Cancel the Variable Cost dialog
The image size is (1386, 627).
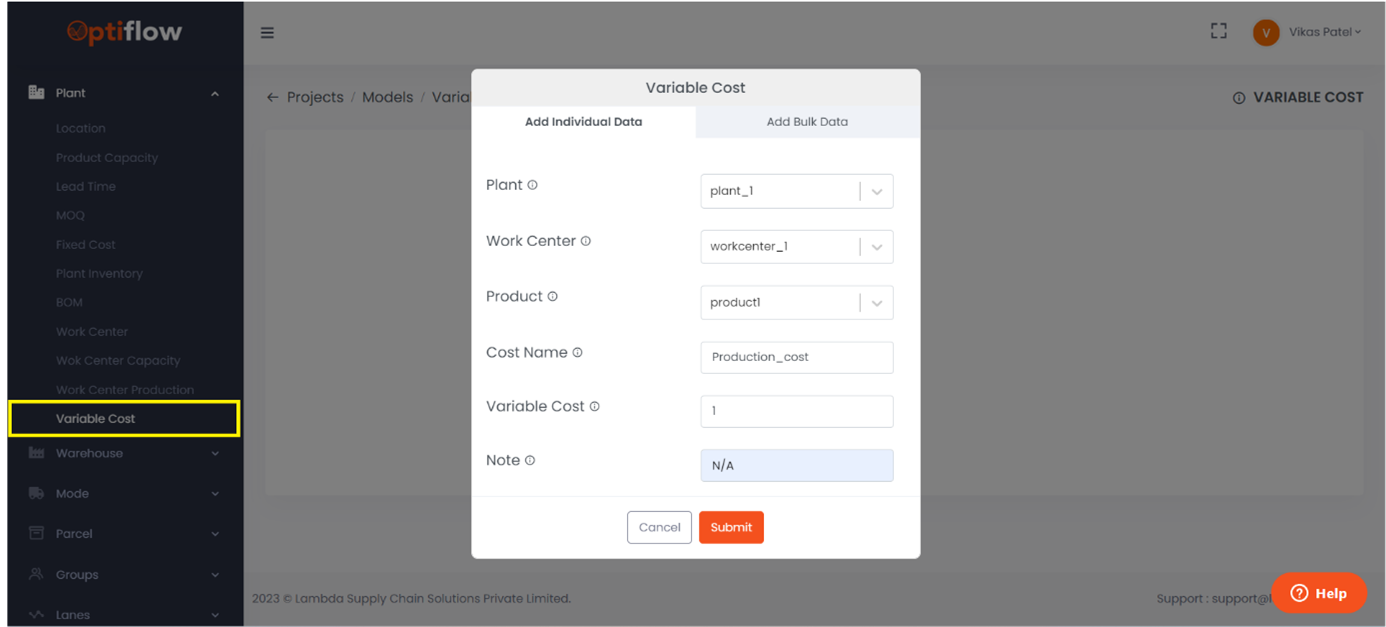click(659, 527)
